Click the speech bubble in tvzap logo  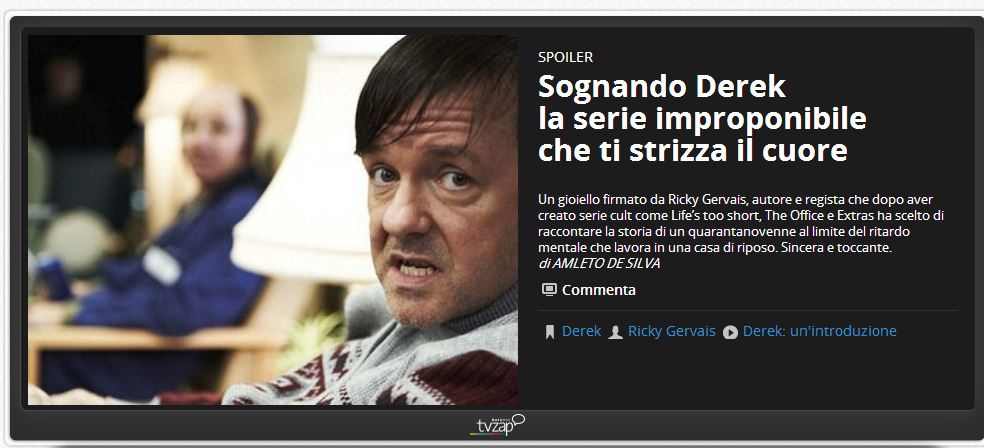coord(518,419)
